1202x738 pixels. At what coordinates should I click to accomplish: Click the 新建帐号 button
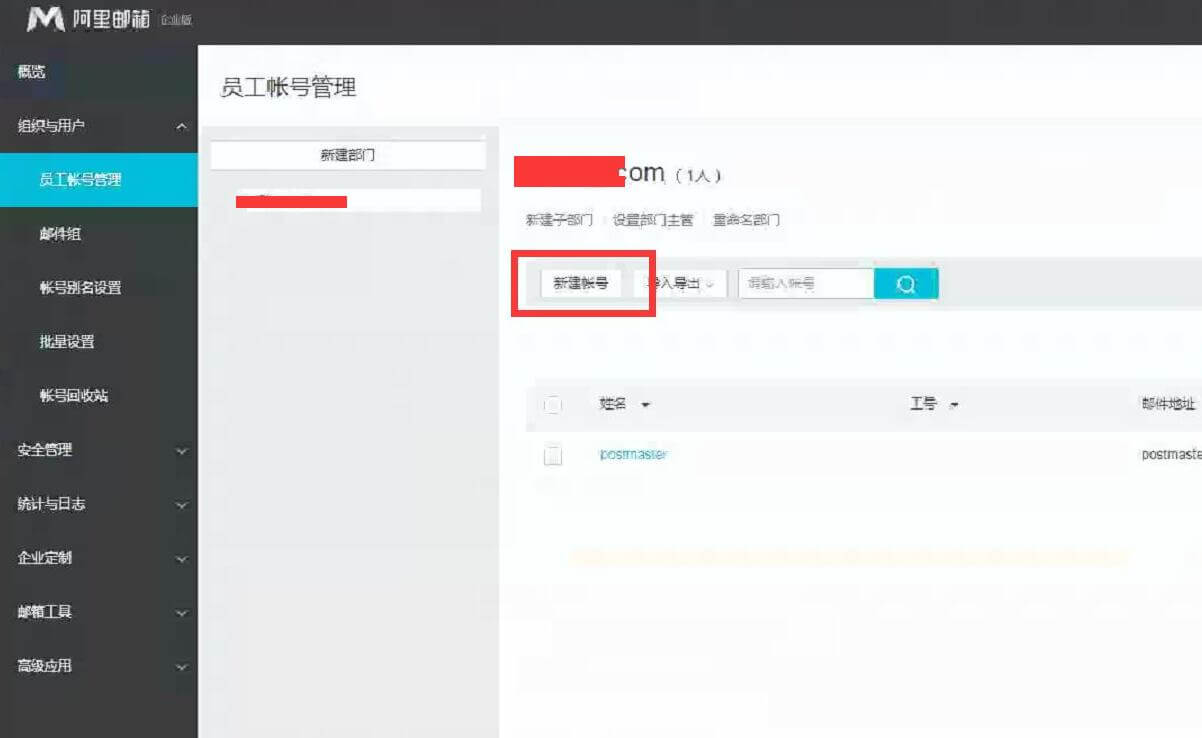(581, 284)
